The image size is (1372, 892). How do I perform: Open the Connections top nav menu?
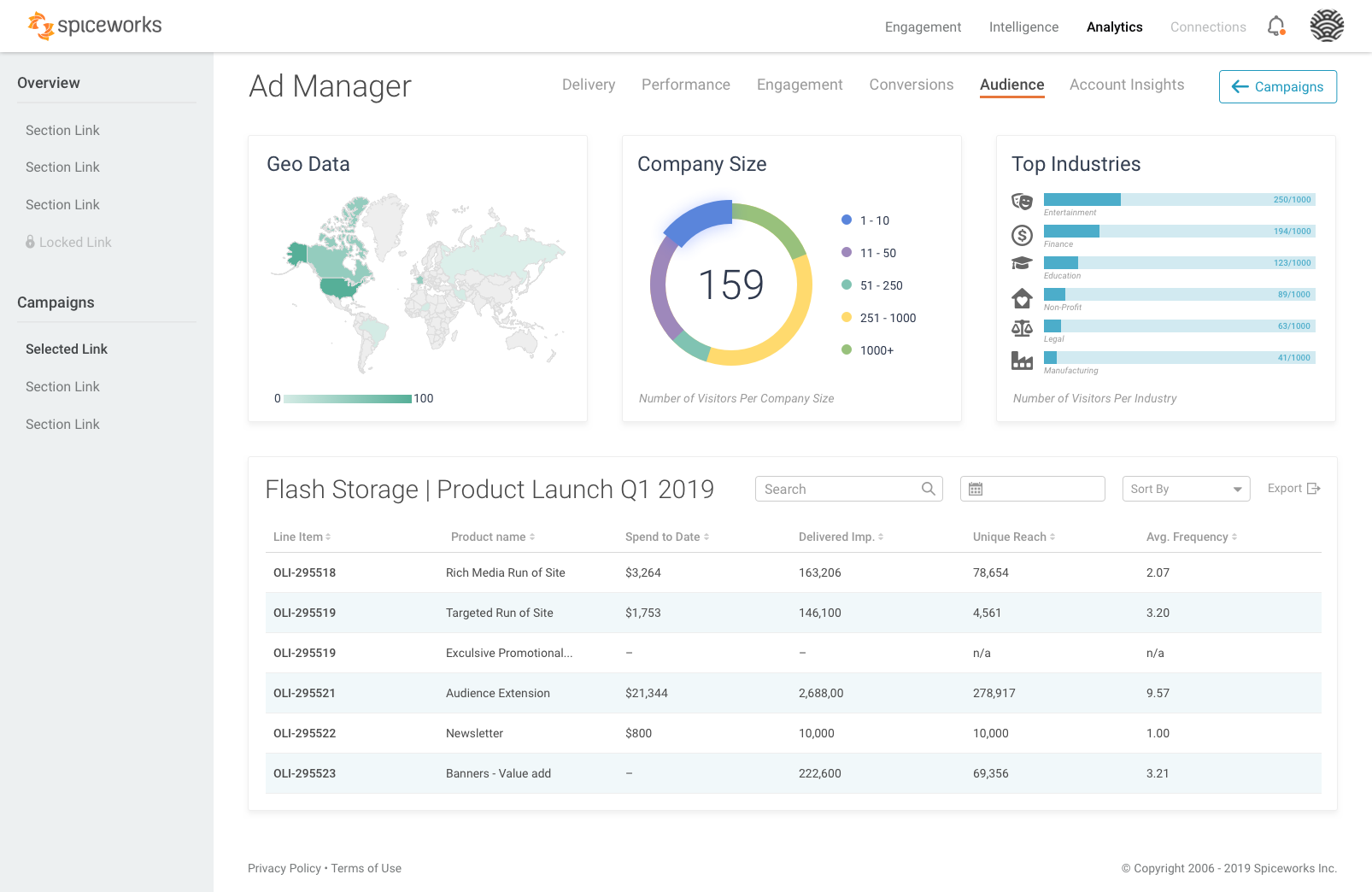tap(1208, 27)
